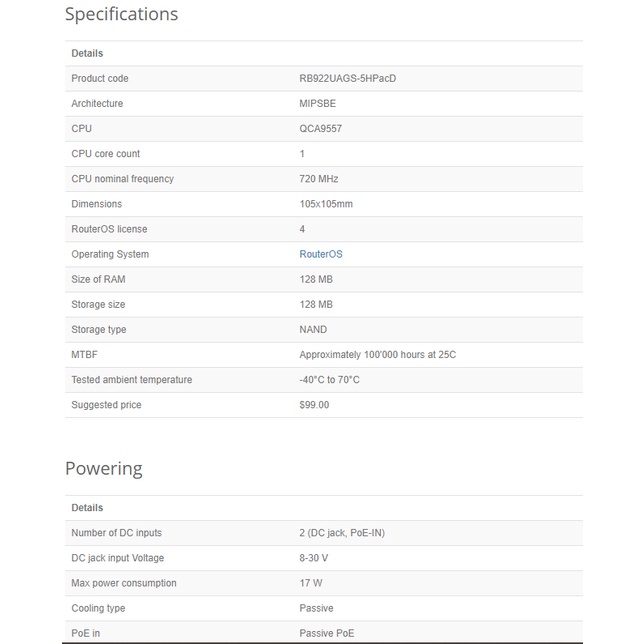Select the RouterOS license row label

point(109,229)
